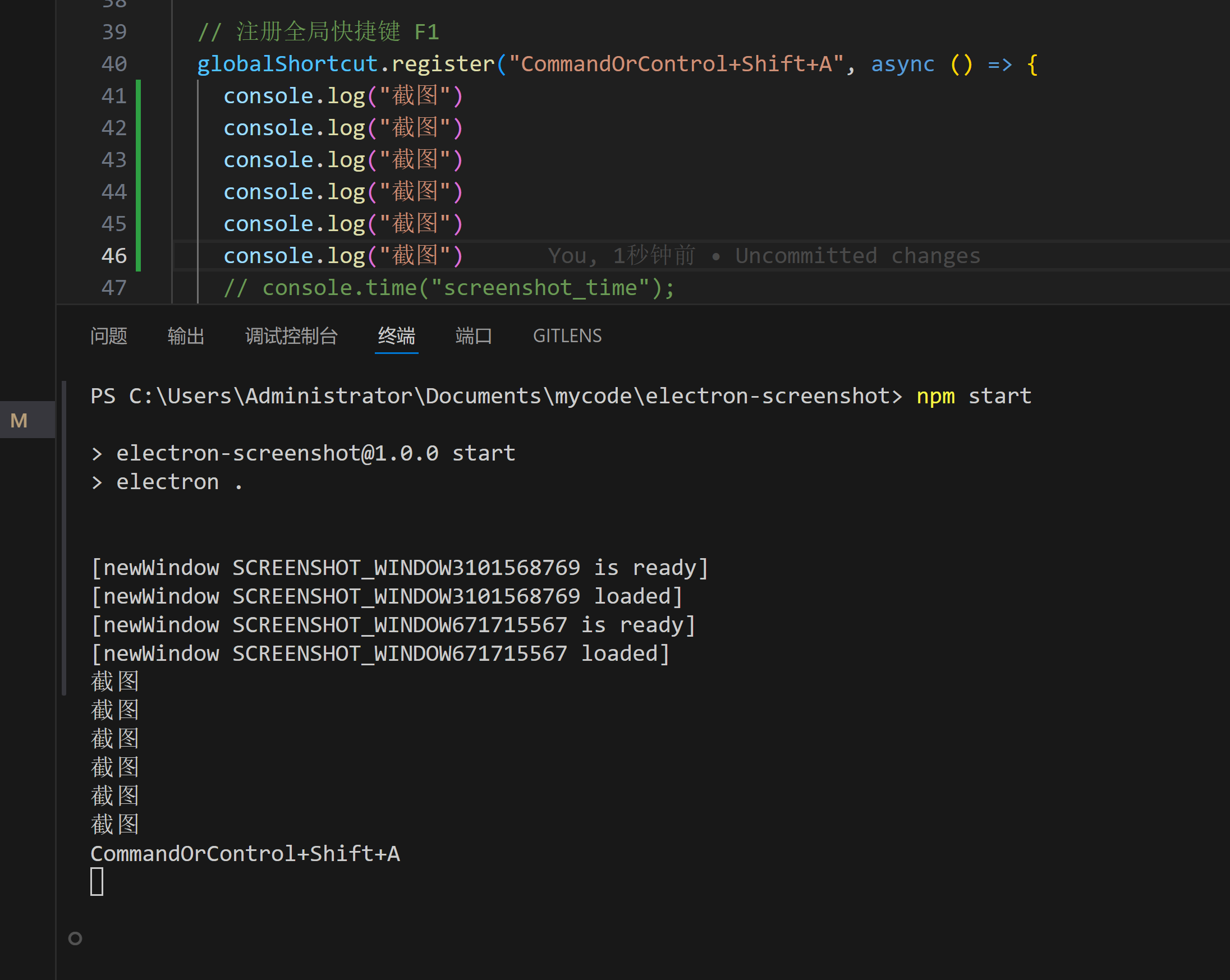Click the M modified badge in sidebar
The height and width of the screenshot is (980, 1230).
(x=19, y=420)
